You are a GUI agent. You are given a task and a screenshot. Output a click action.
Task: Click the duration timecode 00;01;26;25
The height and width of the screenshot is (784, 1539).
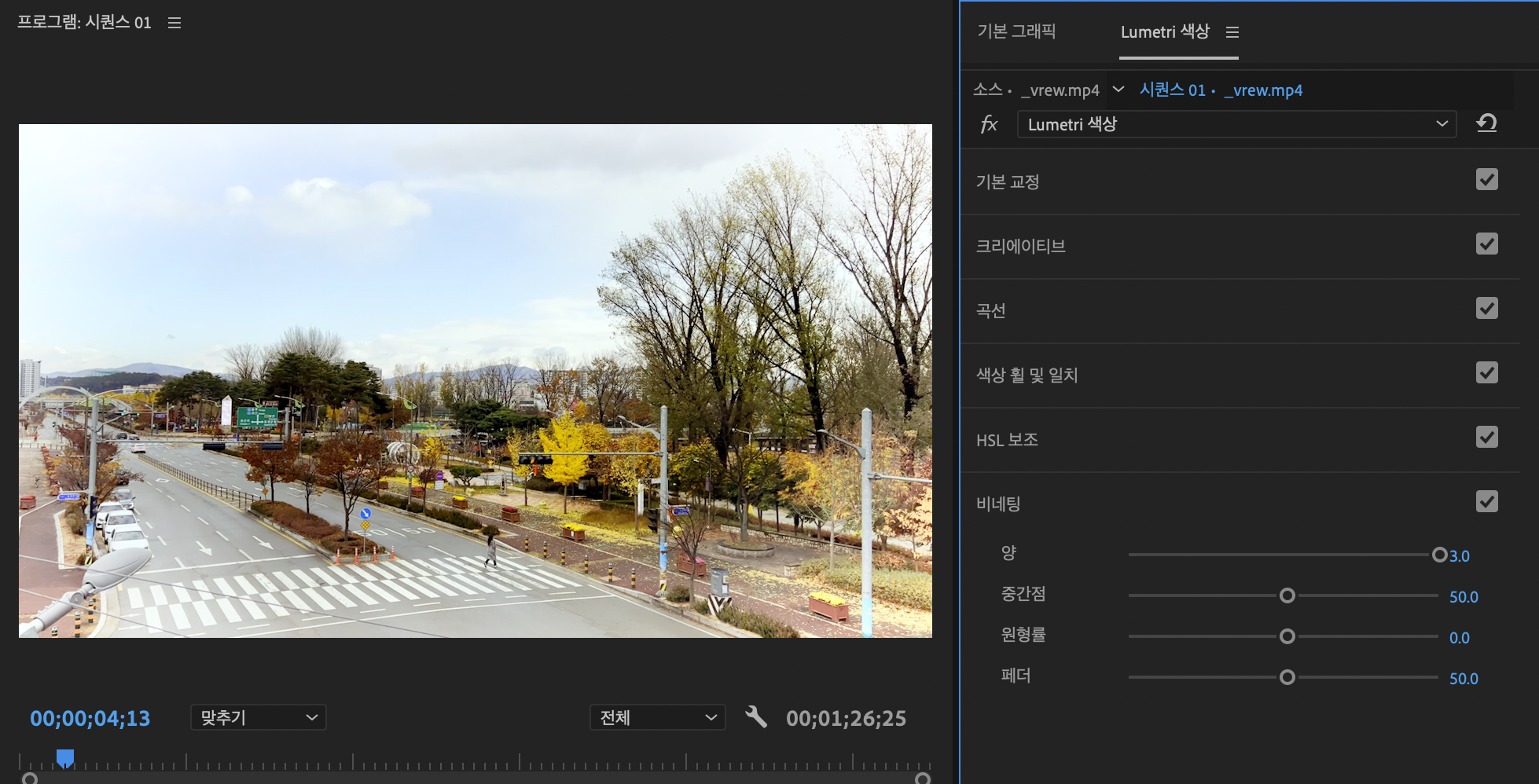tap(846, 718)
